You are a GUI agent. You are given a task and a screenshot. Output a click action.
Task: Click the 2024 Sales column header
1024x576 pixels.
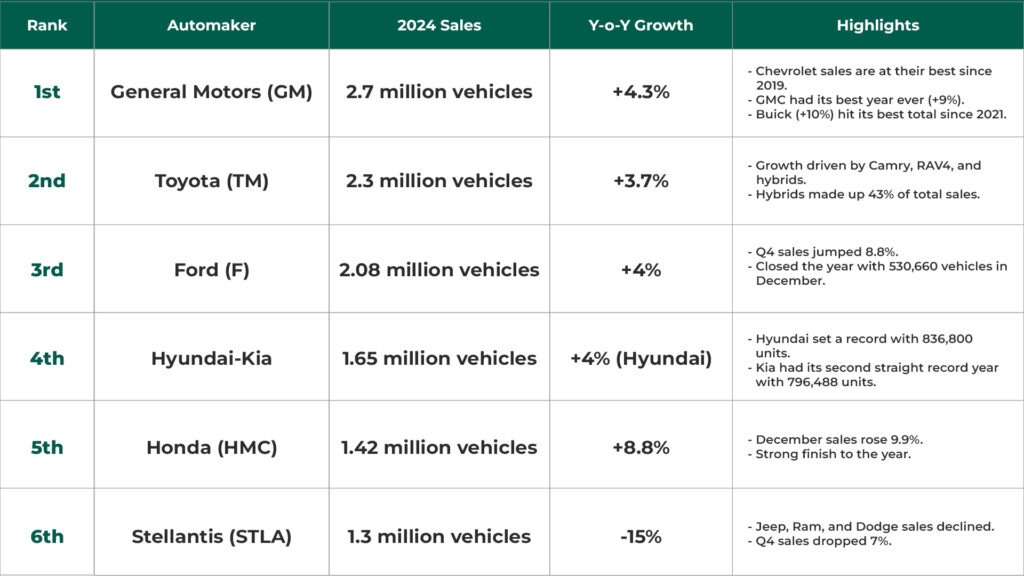pyautogui.click(x=440, y=25)
